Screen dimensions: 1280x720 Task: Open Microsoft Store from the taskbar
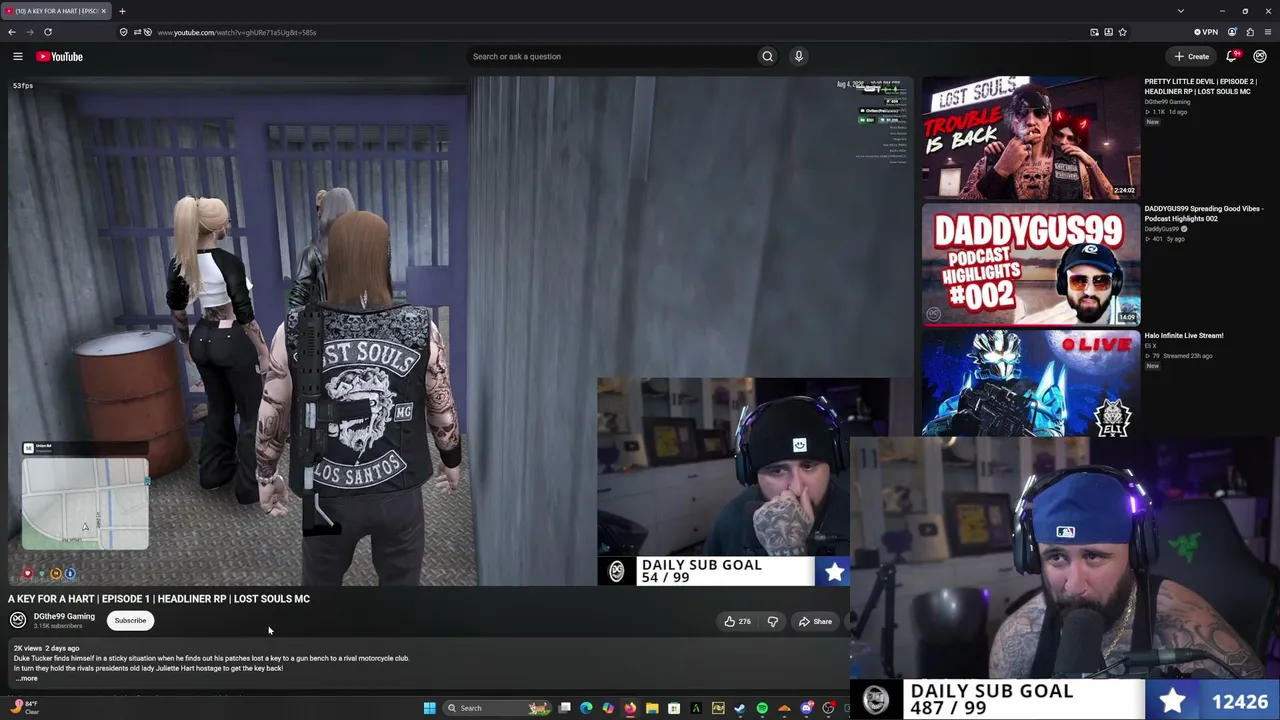click(674, 708)
